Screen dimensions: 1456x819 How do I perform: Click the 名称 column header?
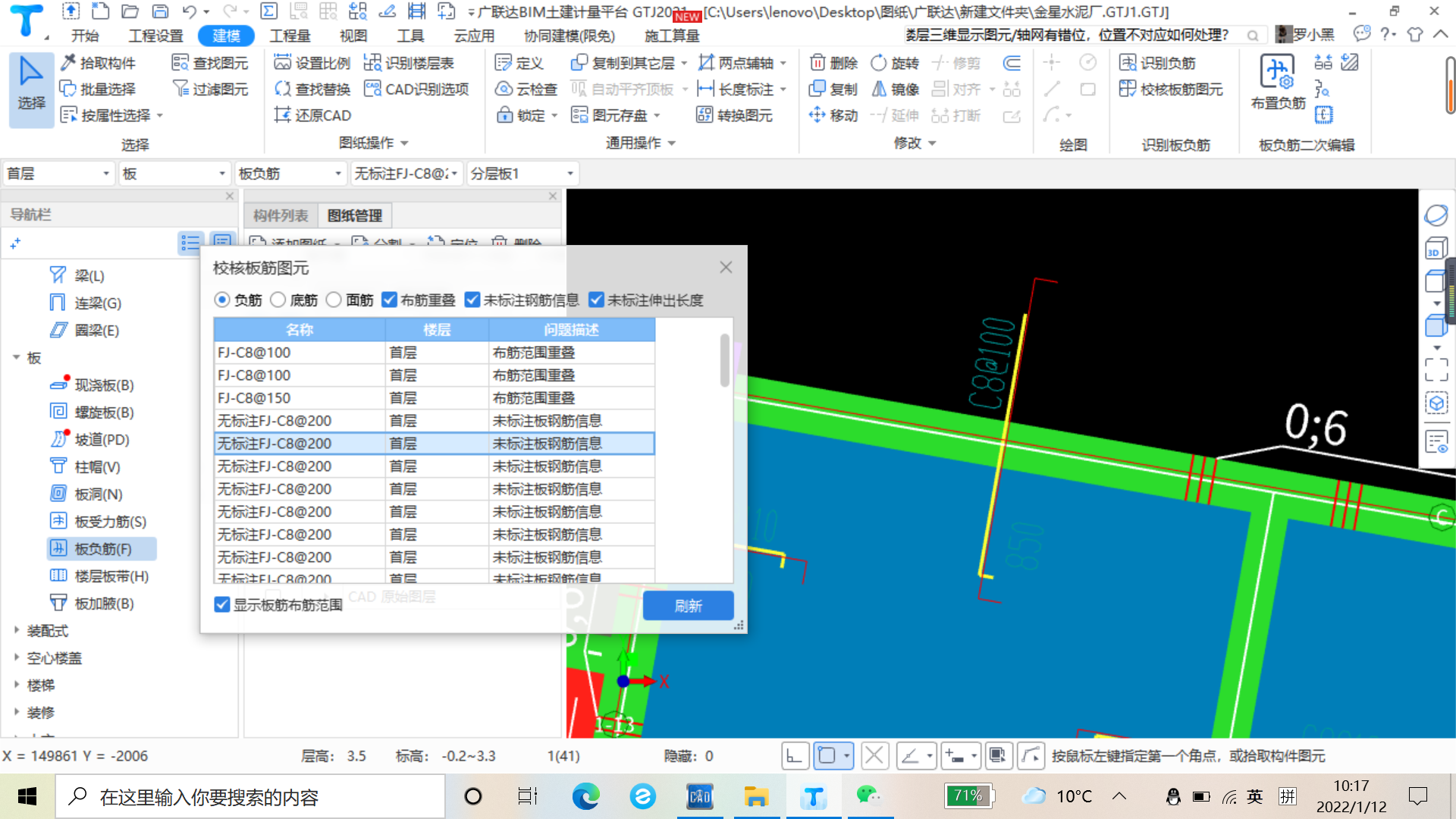point(300,329)
